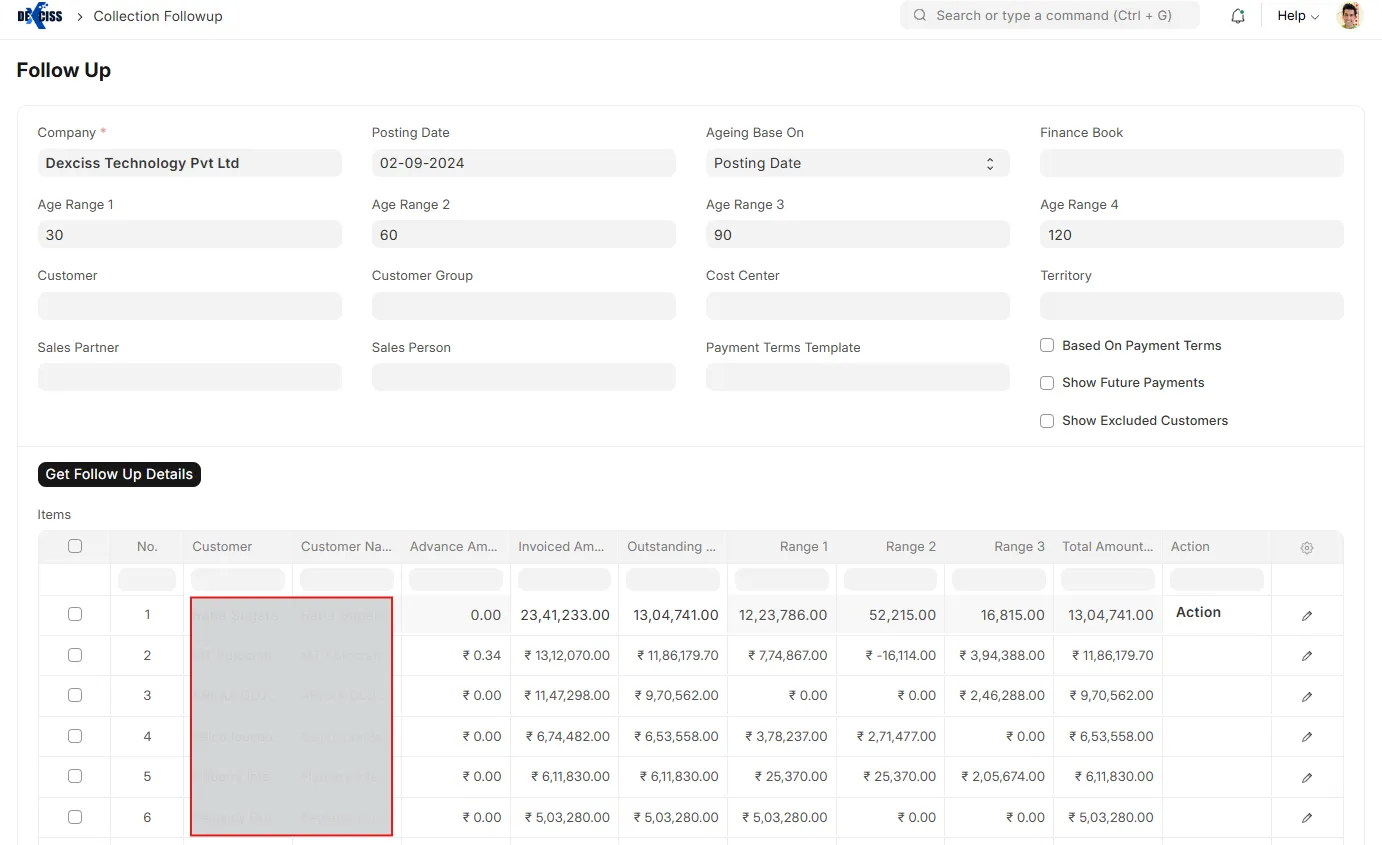Select checkbox of item row 4
This screenshot has width=1382, height=845.
point(75,736)
